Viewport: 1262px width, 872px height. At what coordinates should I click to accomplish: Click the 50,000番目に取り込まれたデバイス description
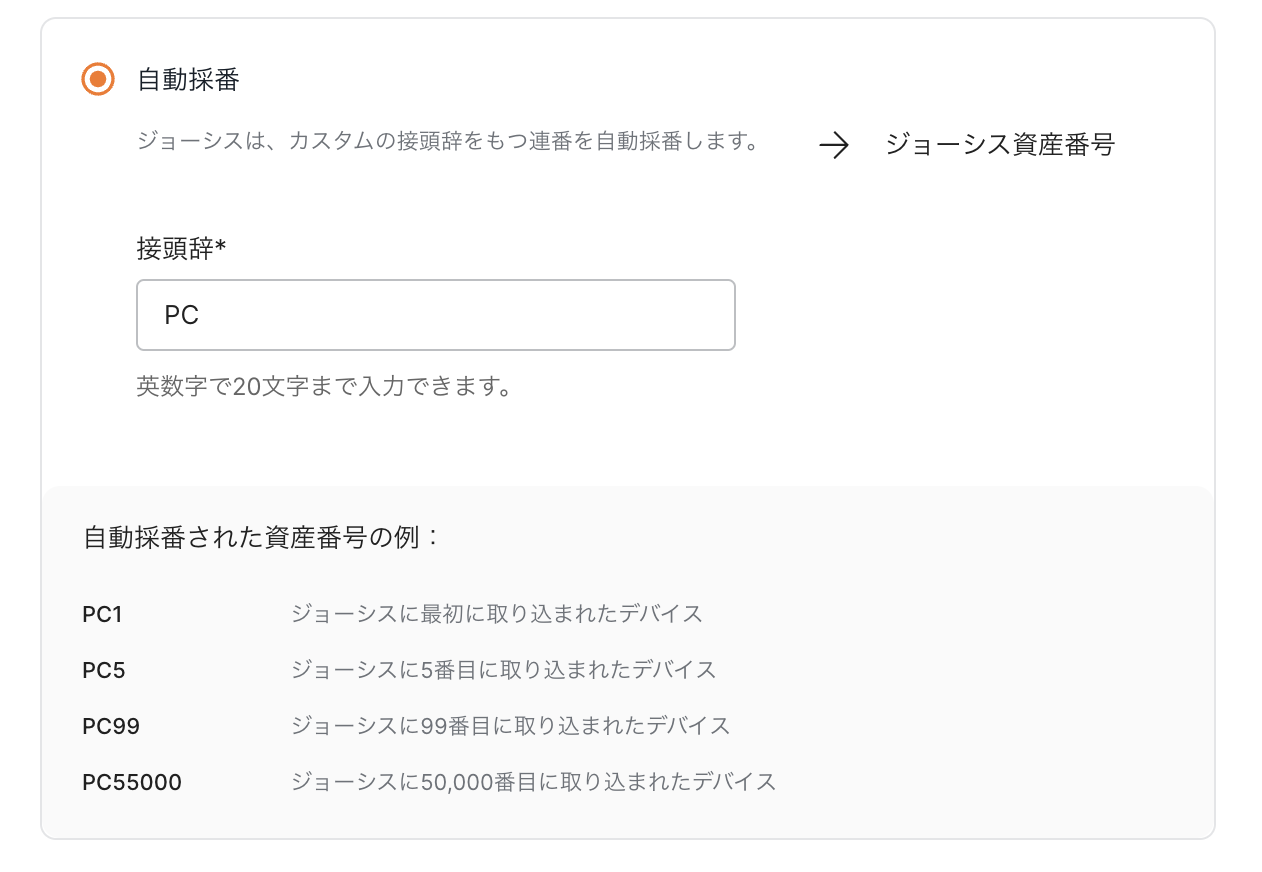click(534, 781)
